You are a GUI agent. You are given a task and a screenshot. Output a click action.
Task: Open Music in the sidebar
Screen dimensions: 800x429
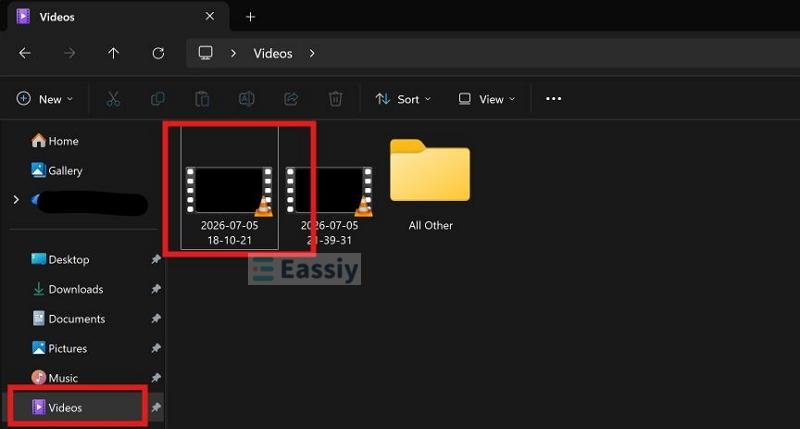(55, 377)
